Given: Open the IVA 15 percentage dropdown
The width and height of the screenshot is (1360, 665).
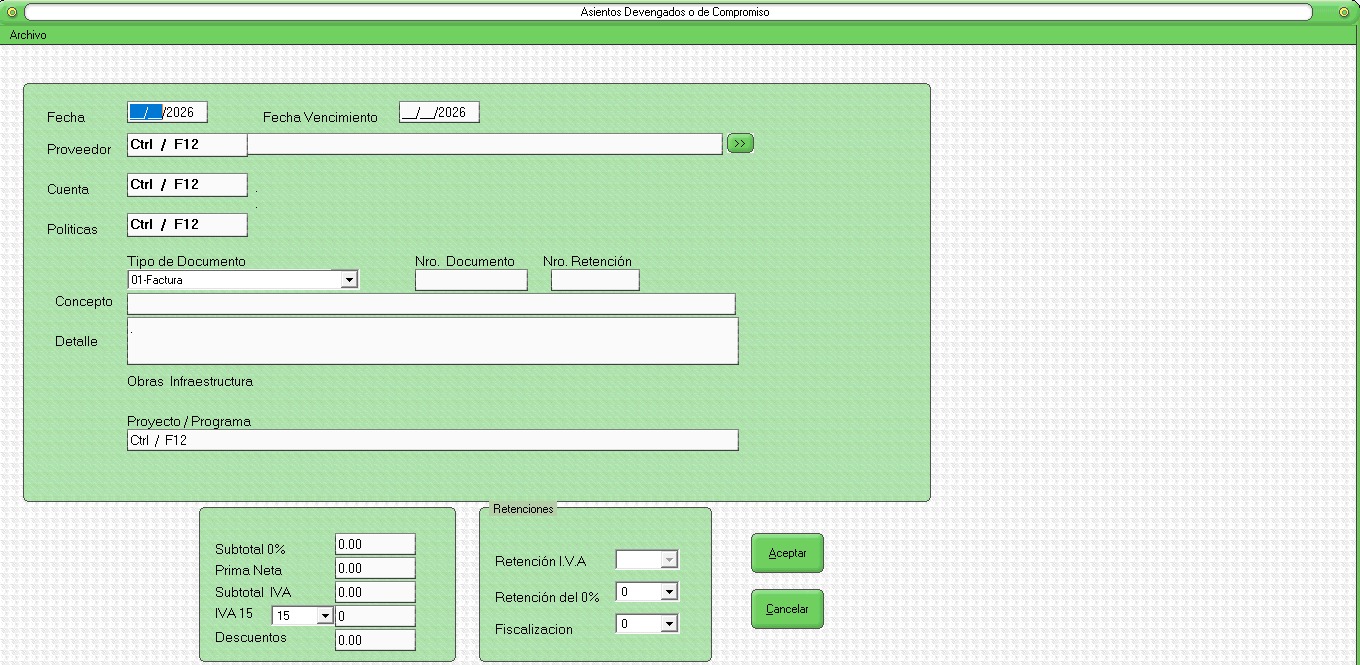Looking at the screenshot, I should tap(324, 616).
